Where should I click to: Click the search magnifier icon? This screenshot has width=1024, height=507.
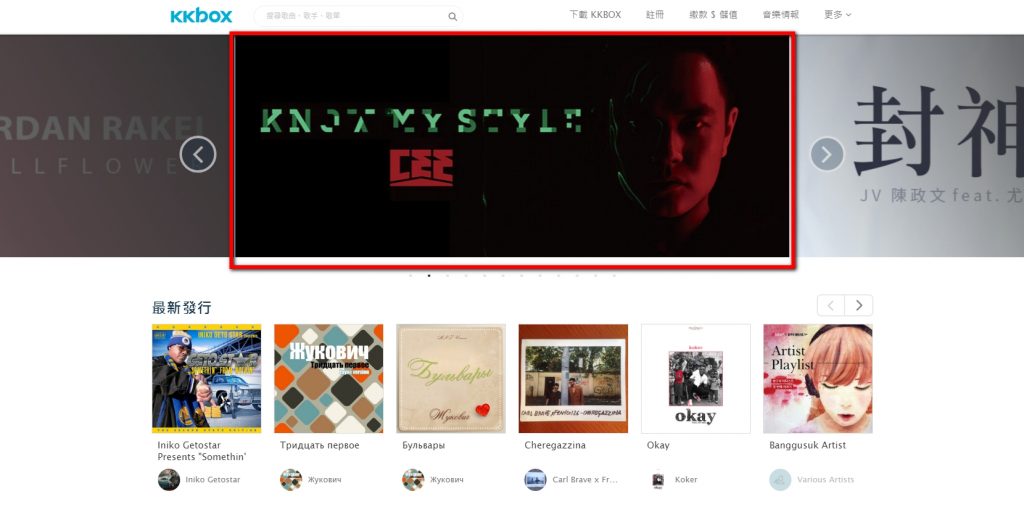click(x=453, y=16)
